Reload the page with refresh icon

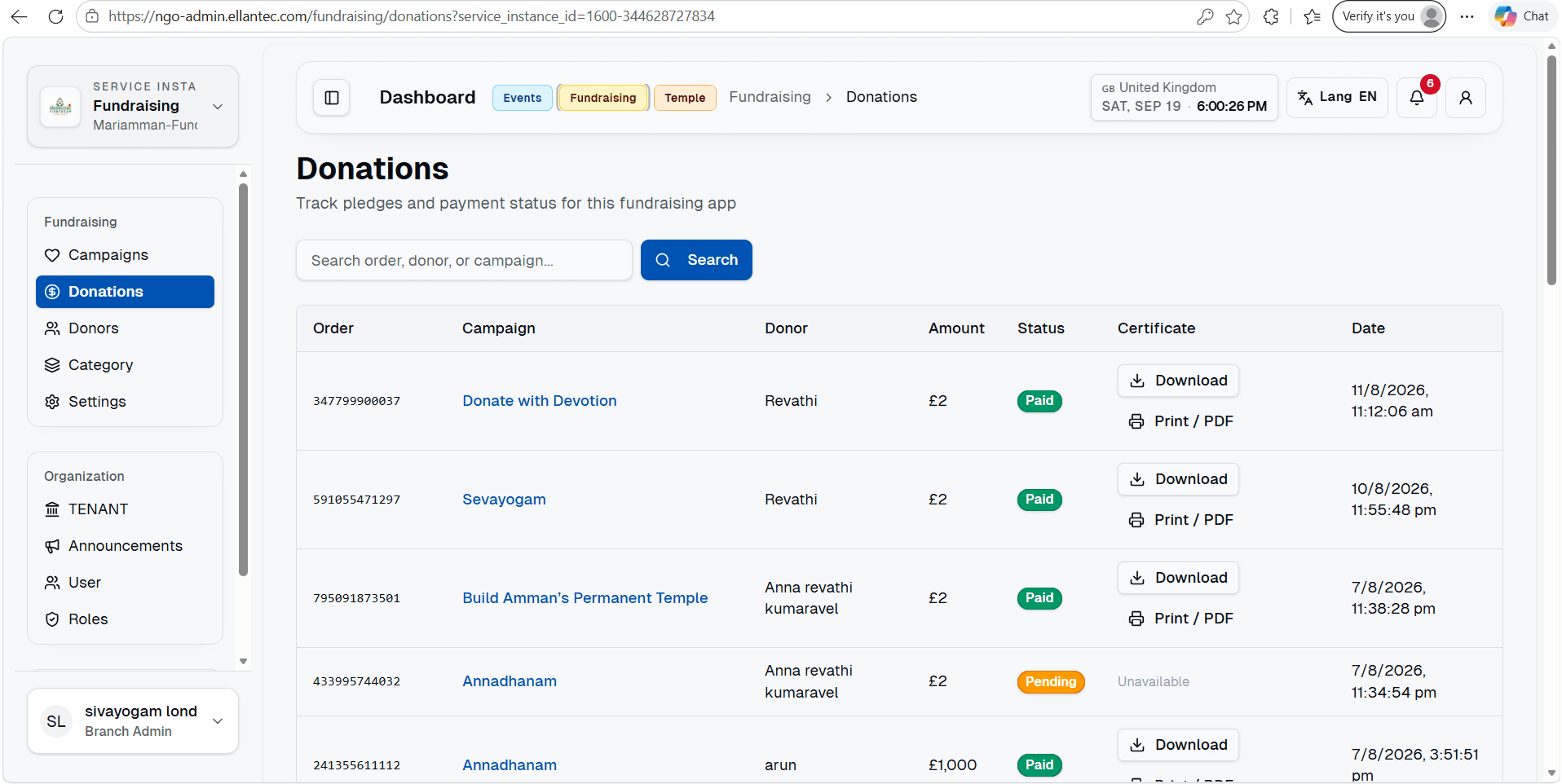point(55,16)
